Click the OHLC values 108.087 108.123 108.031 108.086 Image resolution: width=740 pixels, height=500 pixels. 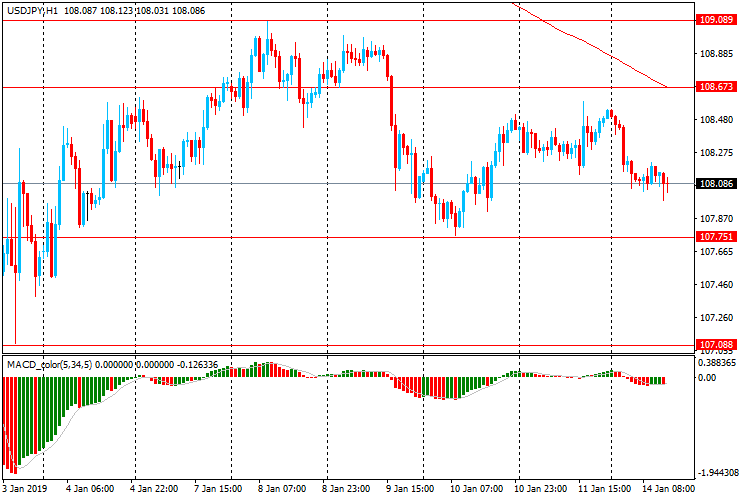tap(135, 10)
